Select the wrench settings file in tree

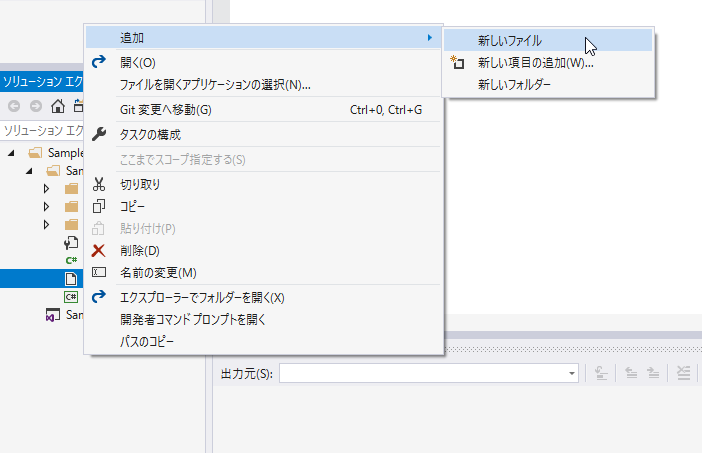[71, 242]
